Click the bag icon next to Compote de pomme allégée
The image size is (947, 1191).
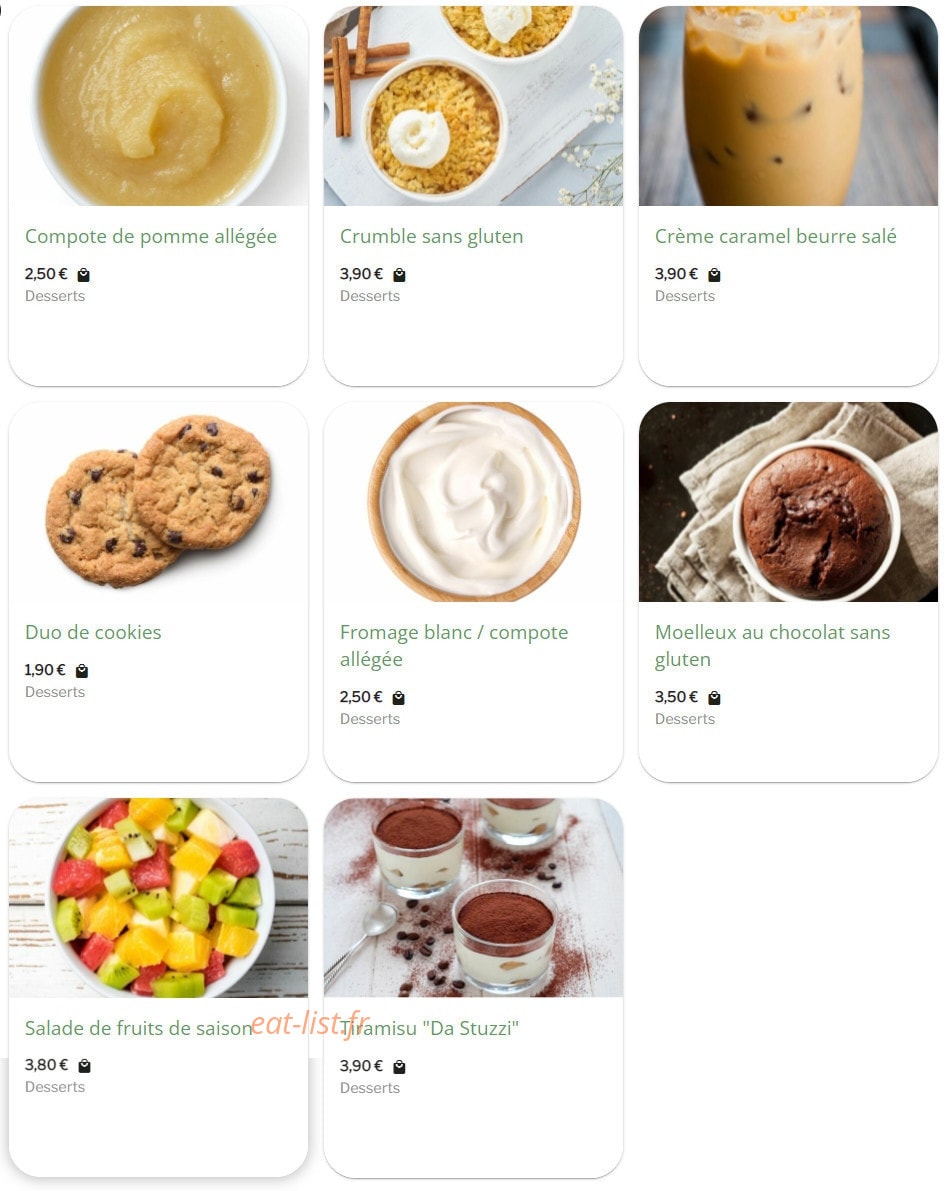click(x=84, y=275)
